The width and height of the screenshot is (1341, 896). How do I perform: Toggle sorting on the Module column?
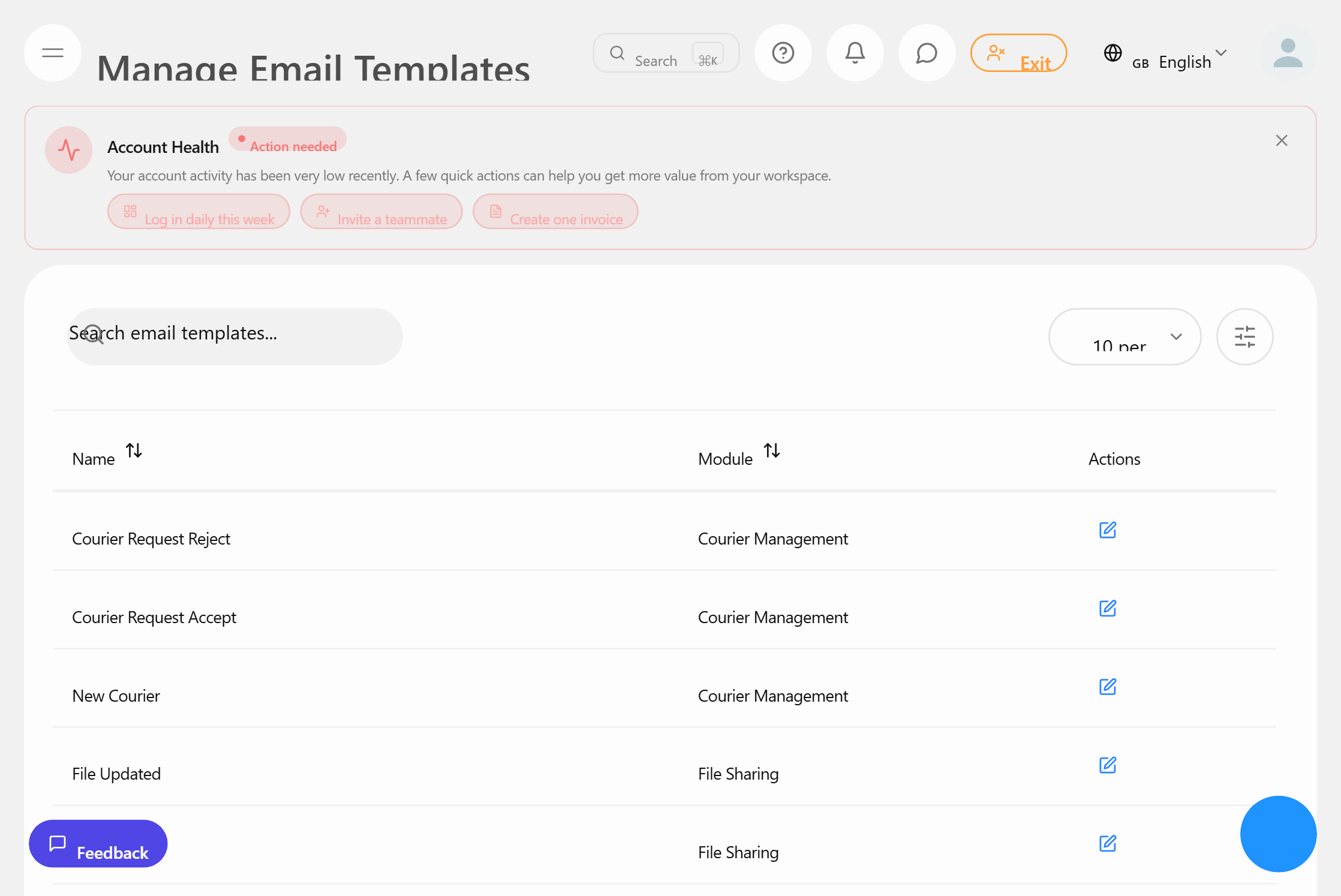772,451
